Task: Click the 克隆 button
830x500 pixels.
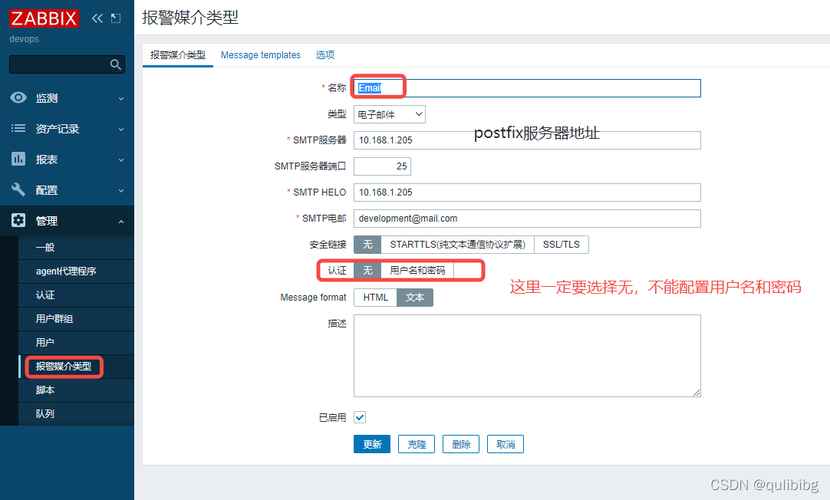Action: [417, 444]
